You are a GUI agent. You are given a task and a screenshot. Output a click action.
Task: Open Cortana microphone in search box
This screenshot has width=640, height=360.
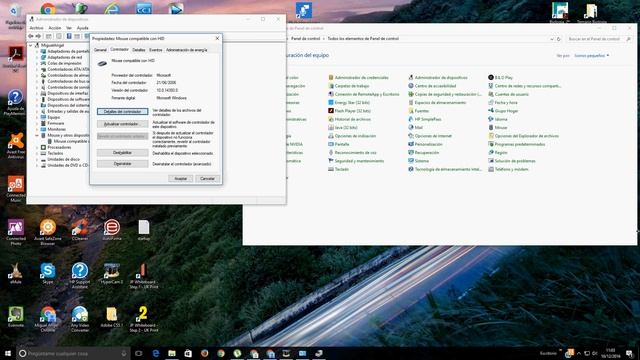(x=124, y=353)
